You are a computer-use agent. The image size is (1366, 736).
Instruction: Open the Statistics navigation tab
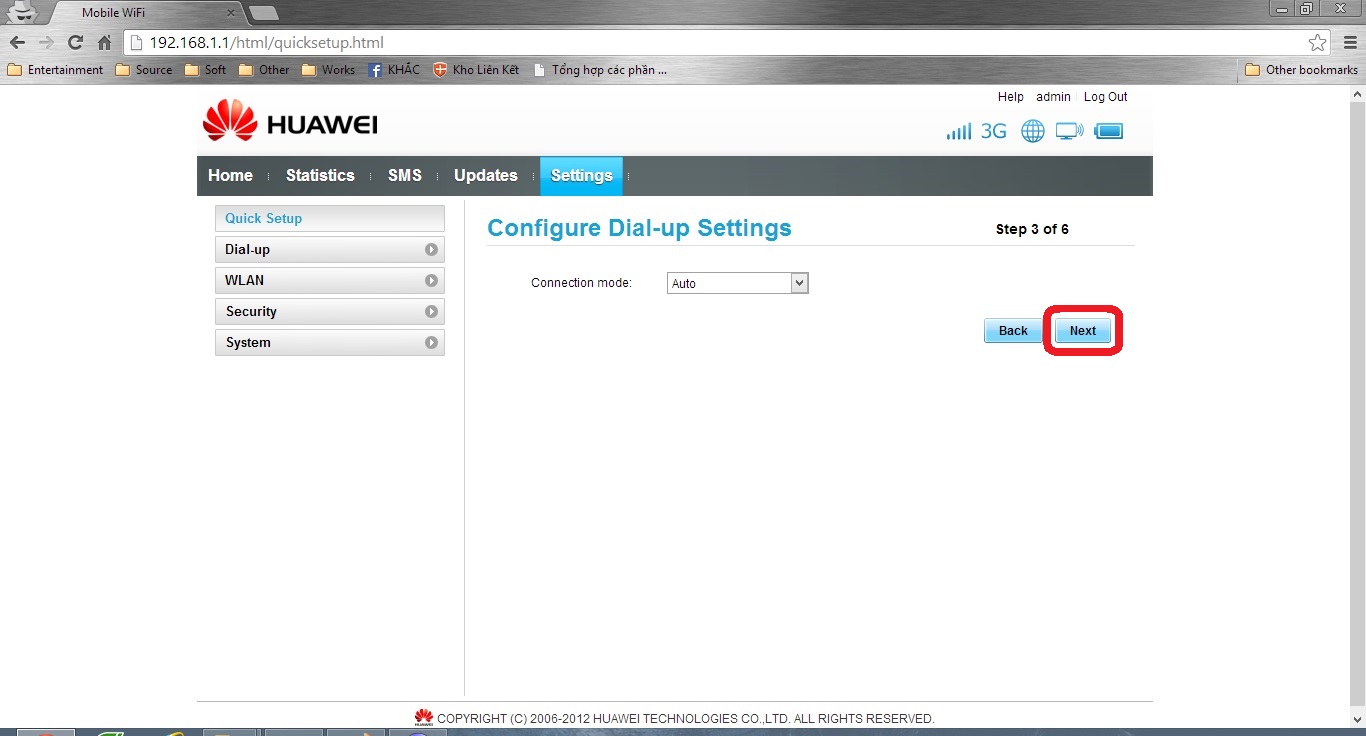pyautogui.click(x=320, y=176)
